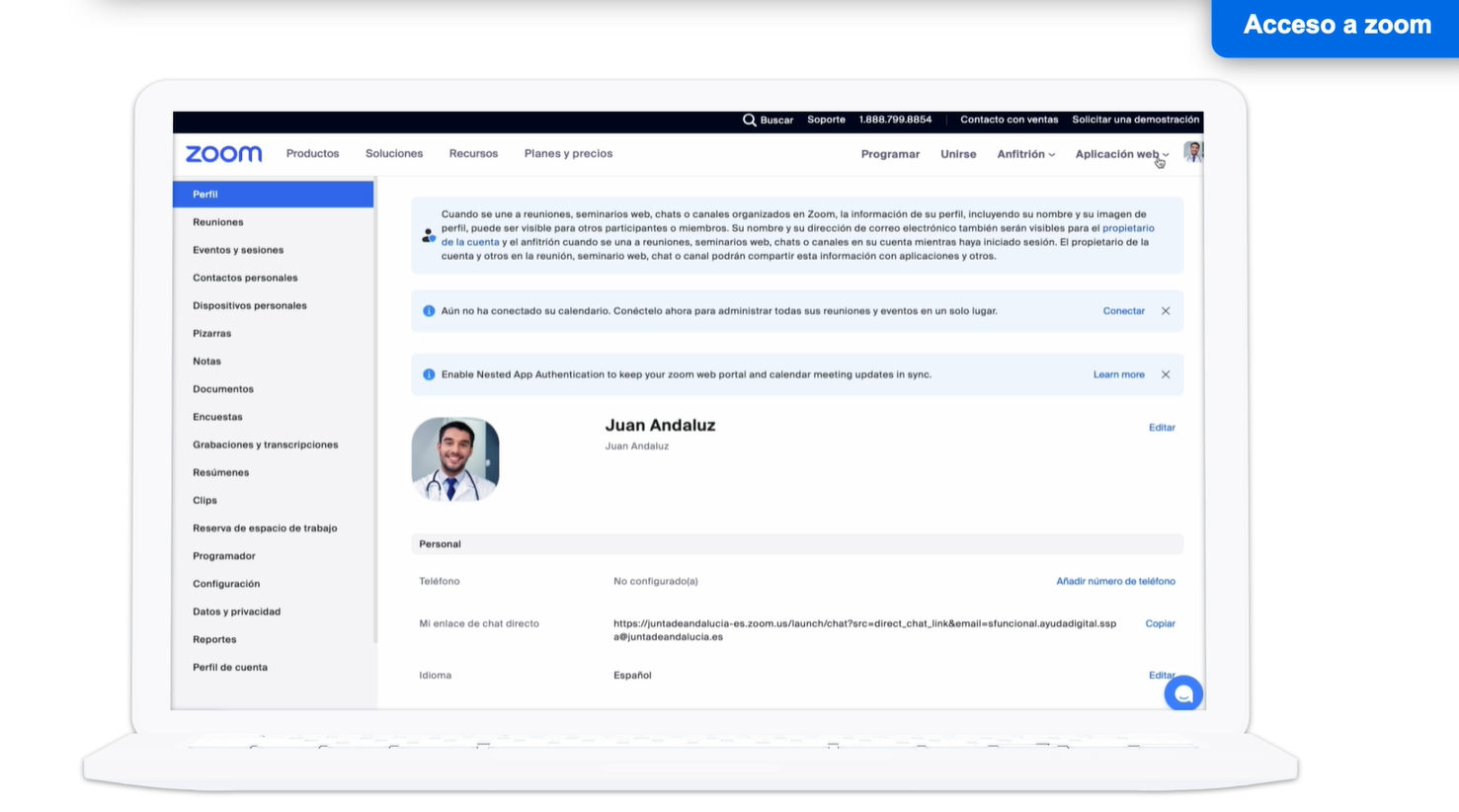
Task: Click the profile photo of Juan Andaluz
Action: tap(455, 459)
